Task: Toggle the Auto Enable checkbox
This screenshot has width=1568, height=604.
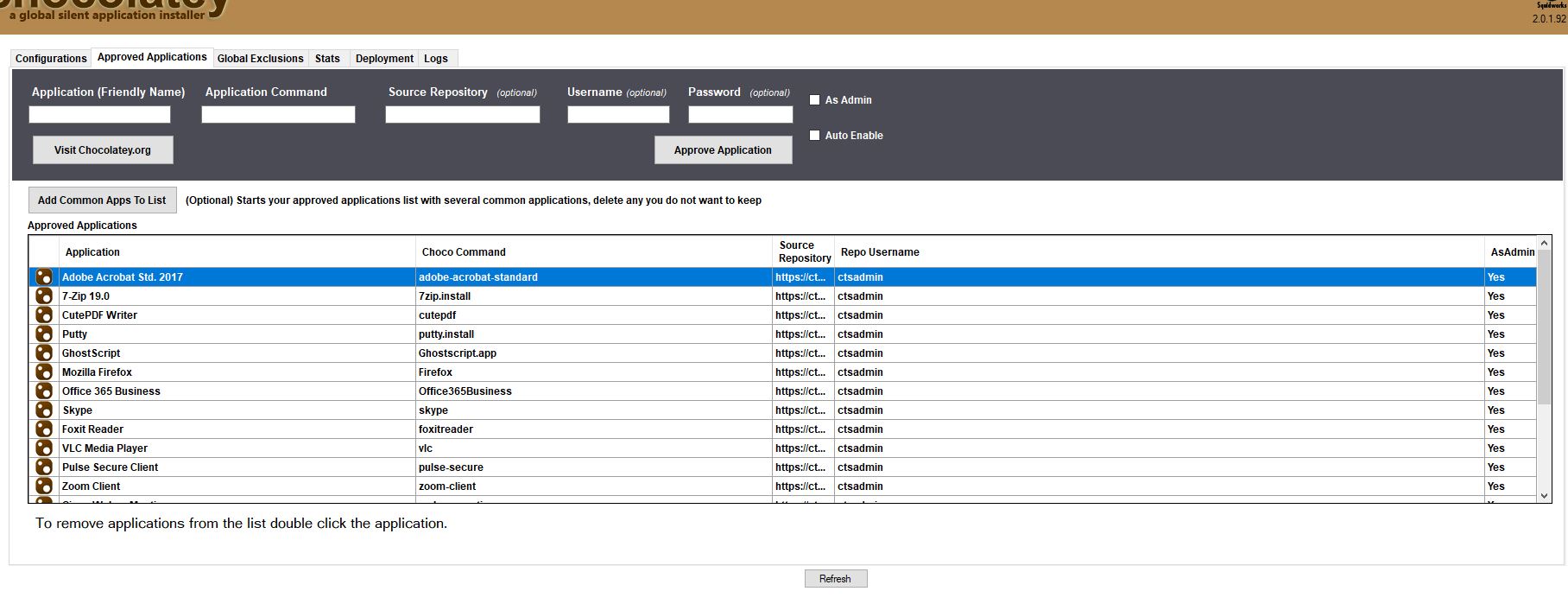Action: click(814, 136)
